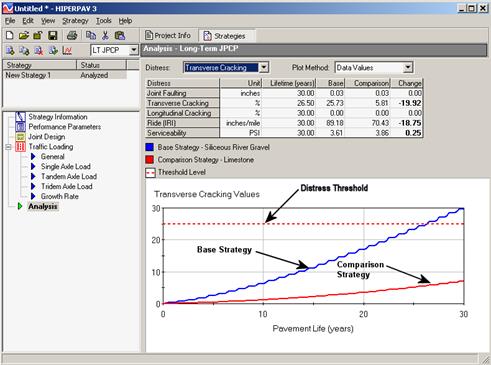This screenshot has height=365, width=491.
Task: Click the Longitudinal Cracking row label
Action: tap(183, 113)
